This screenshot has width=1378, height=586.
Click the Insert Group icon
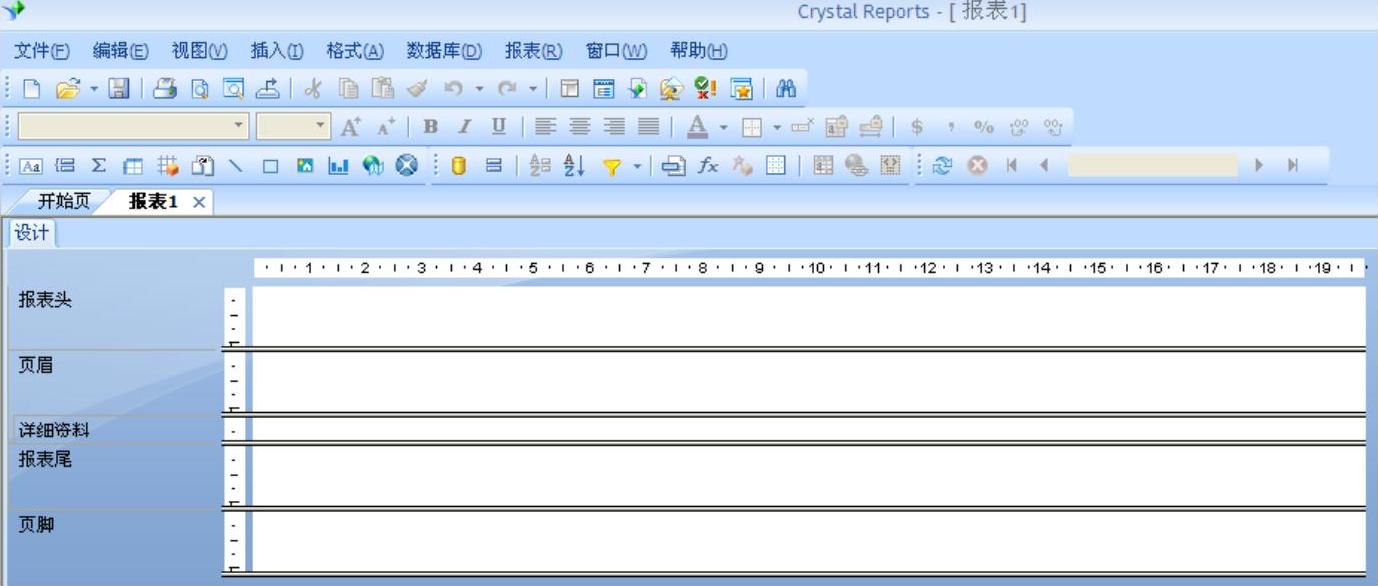[65, 166]
